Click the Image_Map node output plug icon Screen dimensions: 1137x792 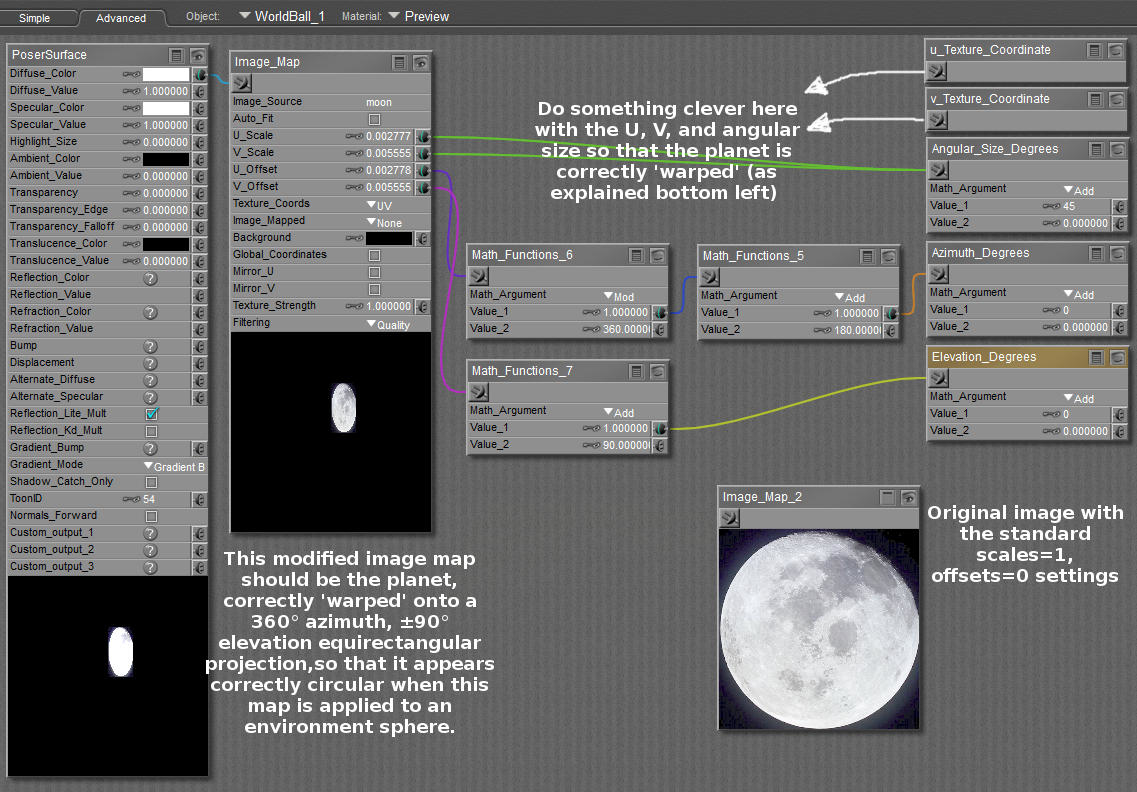click(x=241, y=82)
